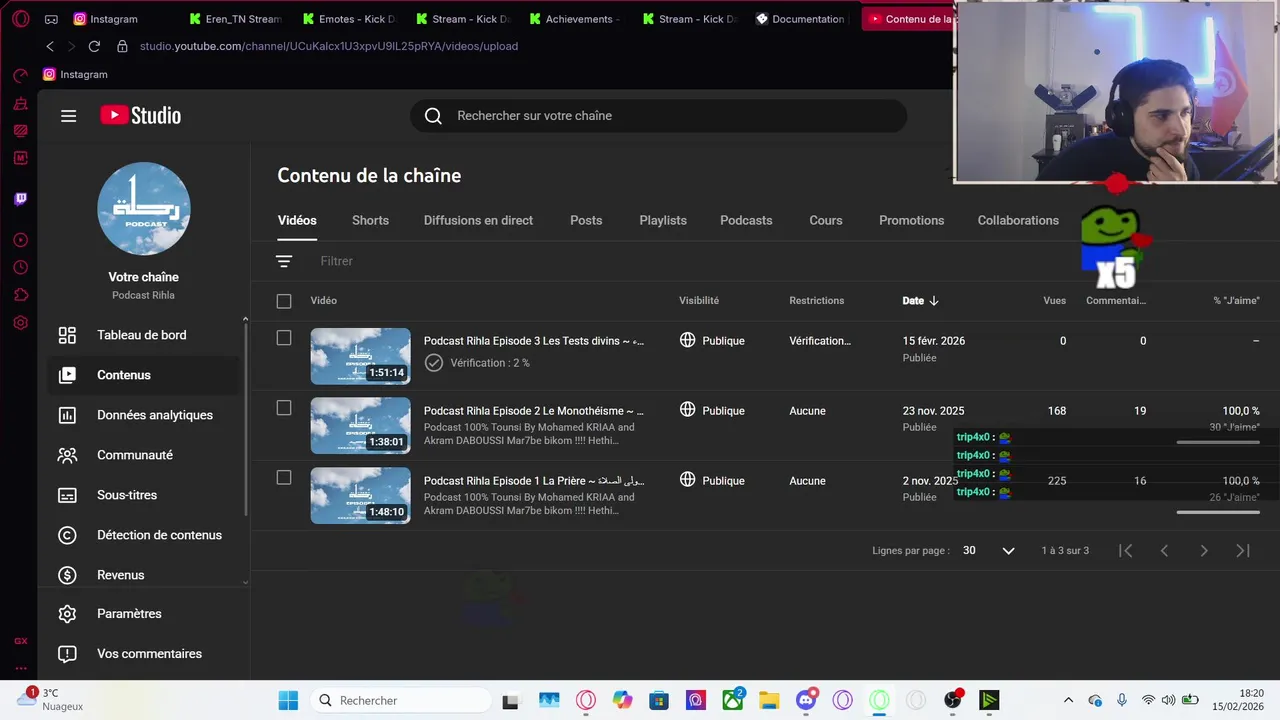Viewport: 1280px width, 720px height.
Task: Jump to the first page of results
Action: (1125, 551)
